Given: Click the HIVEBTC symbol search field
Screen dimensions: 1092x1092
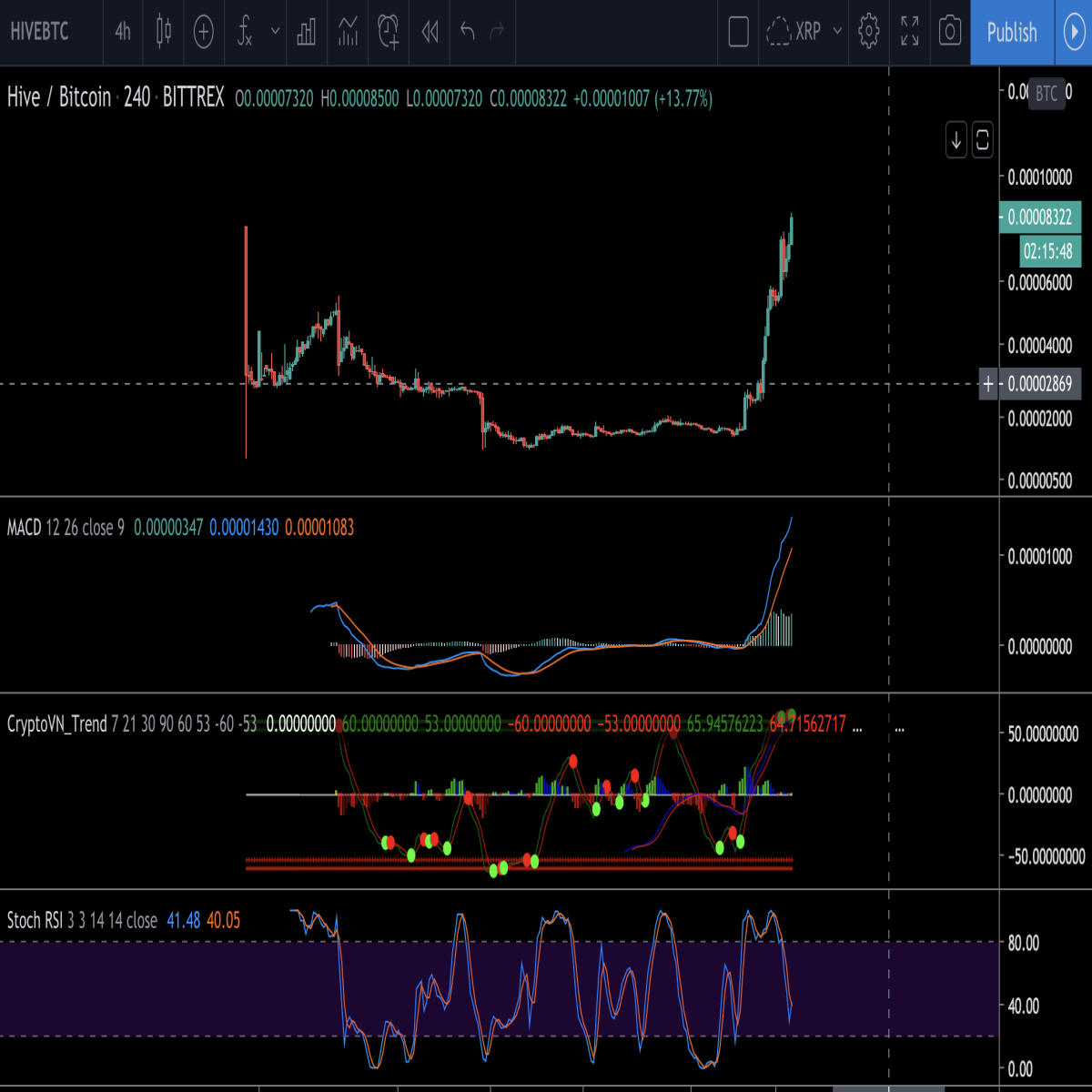Looking at the screenshot, I should (40, 32).
